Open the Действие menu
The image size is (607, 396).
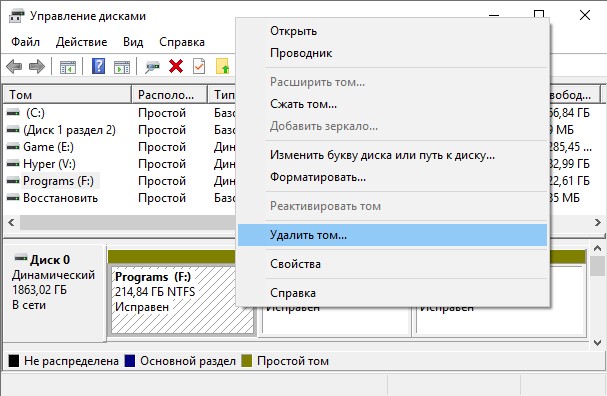coord(81,42)
